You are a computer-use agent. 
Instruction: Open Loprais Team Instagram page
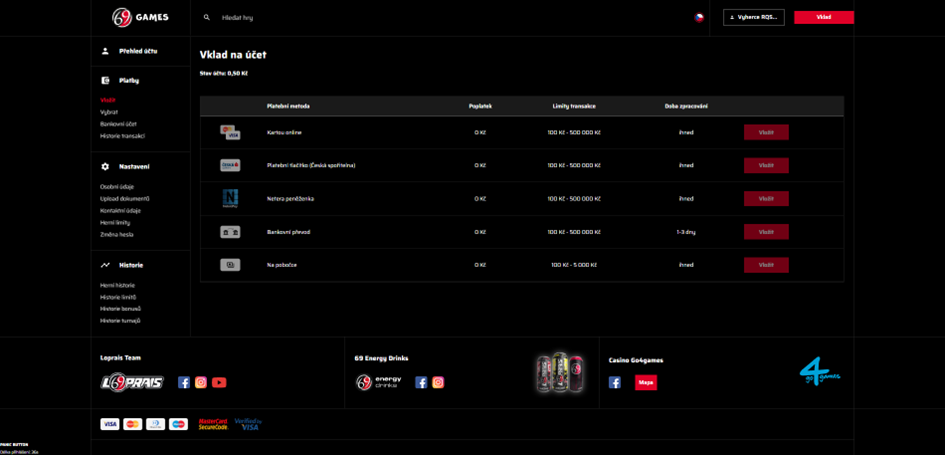(201, 382)
